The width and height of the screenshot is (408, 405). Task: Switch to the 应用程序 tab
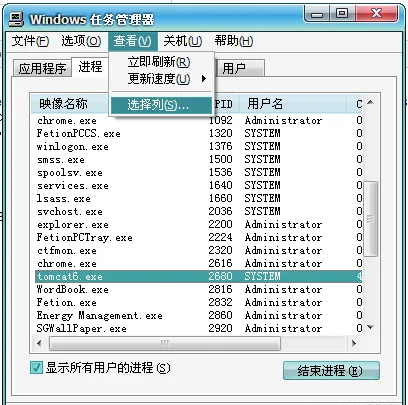(42, 69)
